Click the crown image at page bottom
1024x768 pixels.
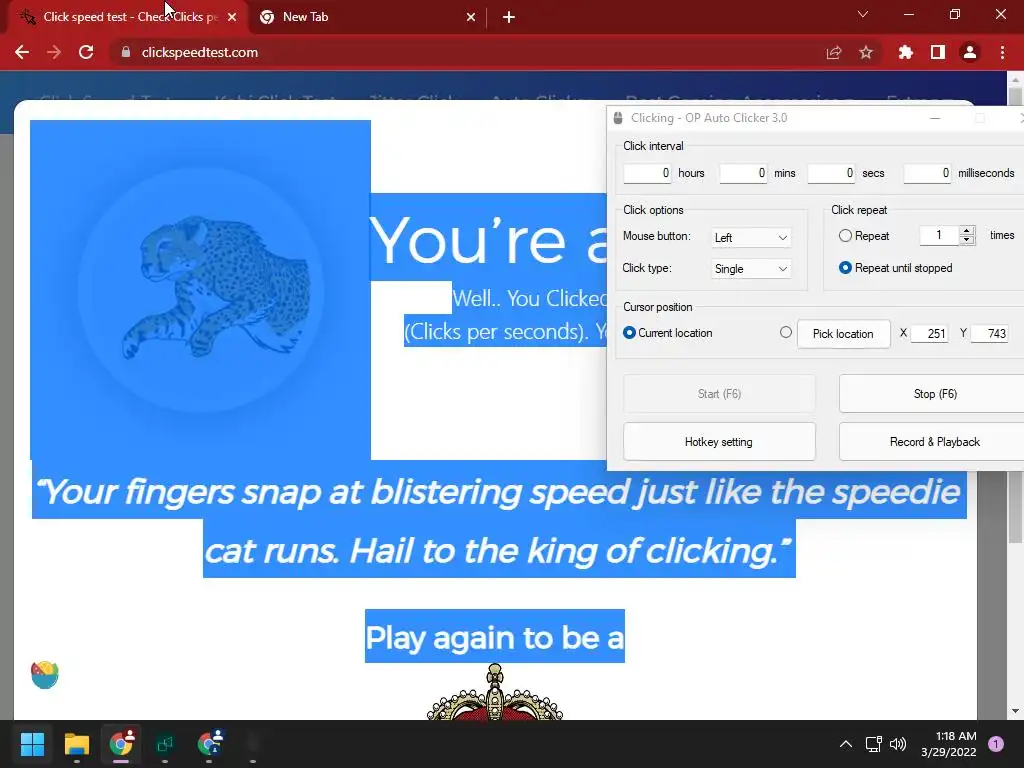[495, 692]
